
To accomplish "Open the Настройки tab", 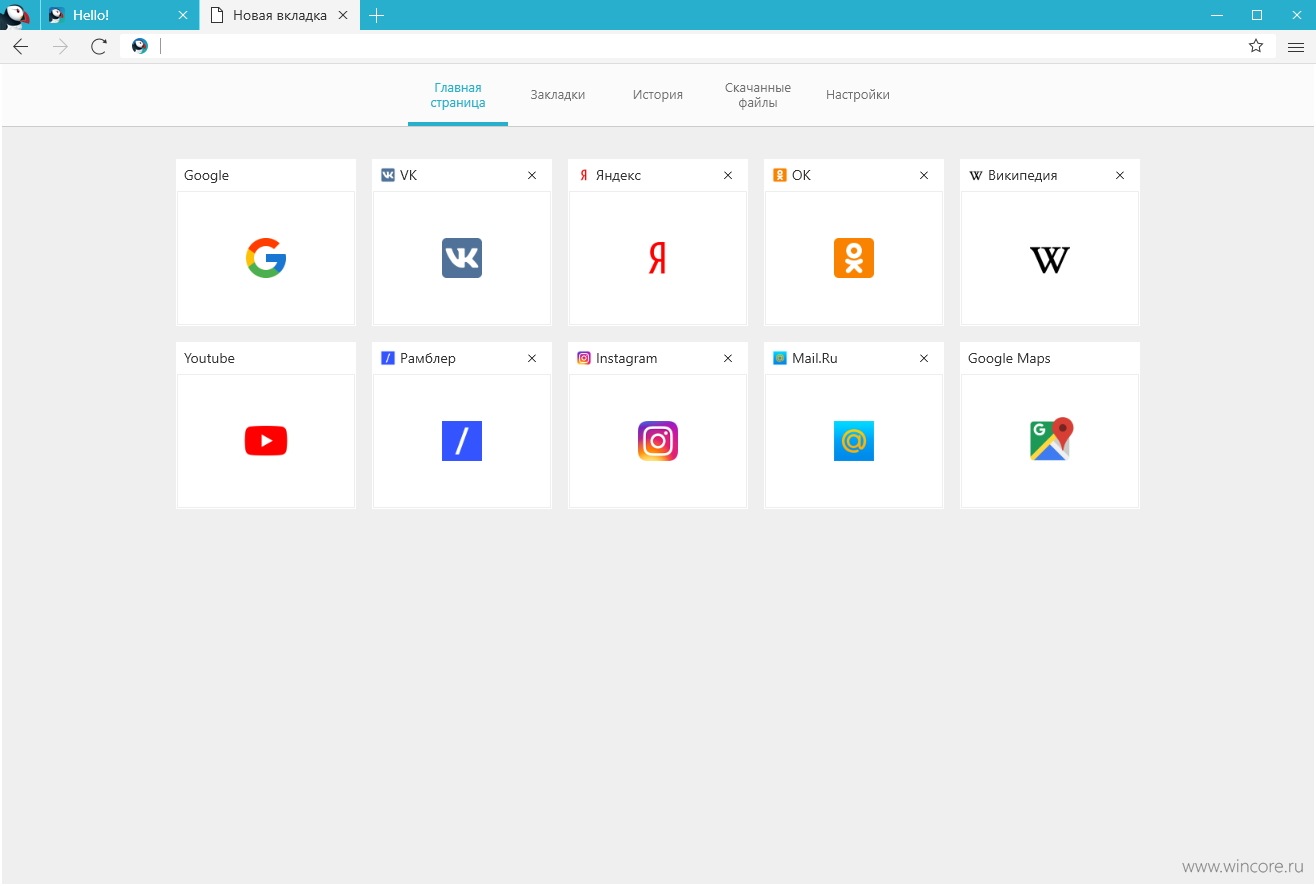I will 858,95.
